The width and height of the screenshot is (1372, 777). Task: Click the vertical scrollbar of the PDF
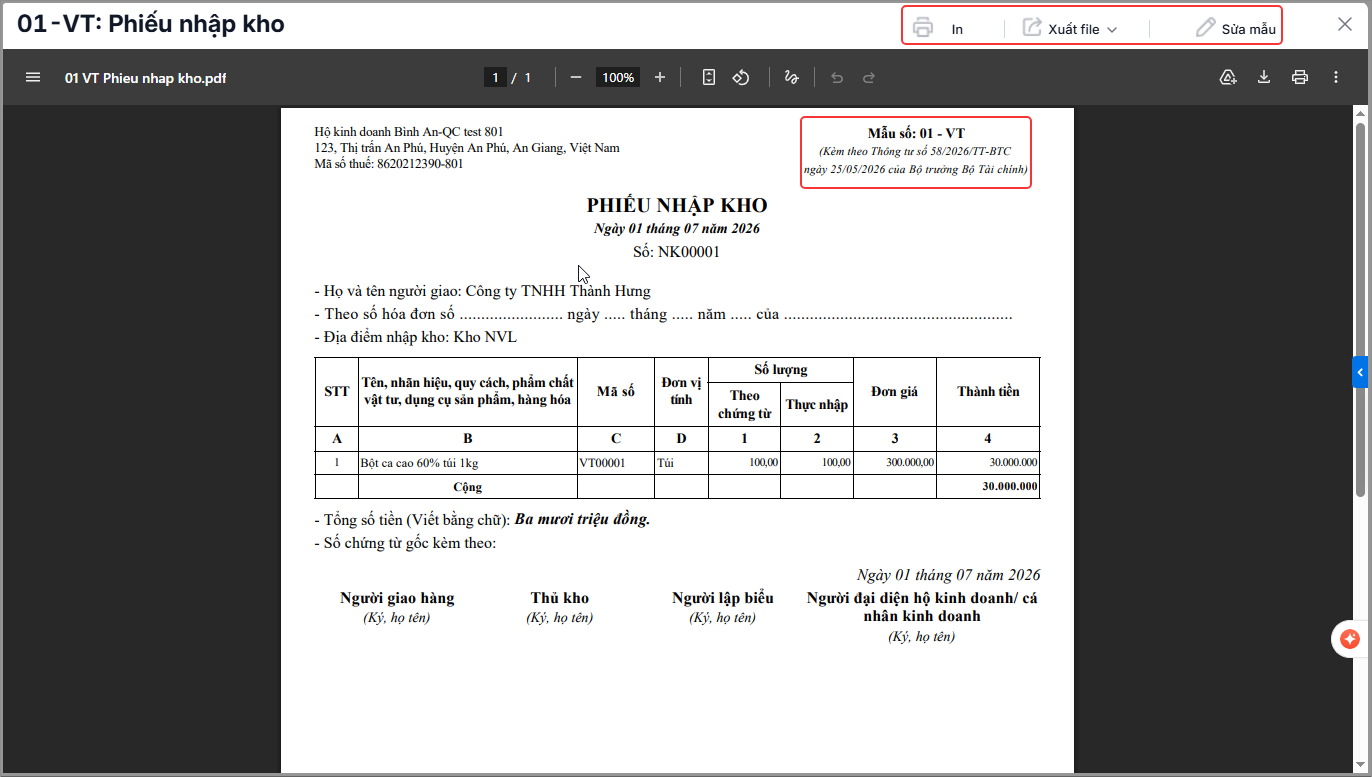click(1360, 310)
